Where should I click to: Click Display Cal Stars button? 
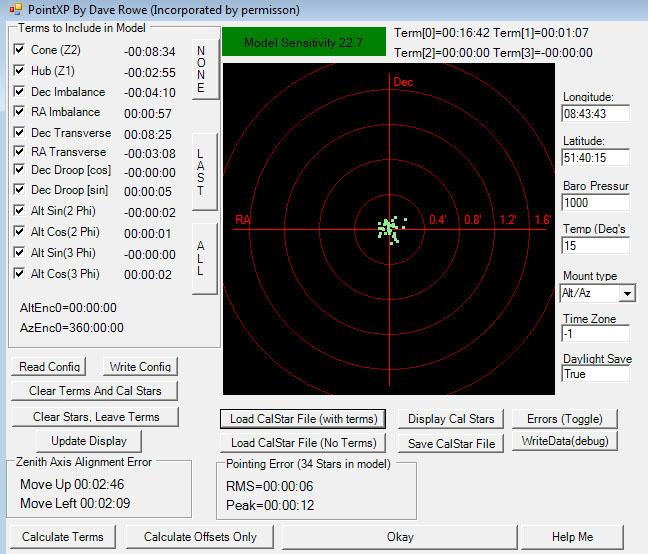451,419
